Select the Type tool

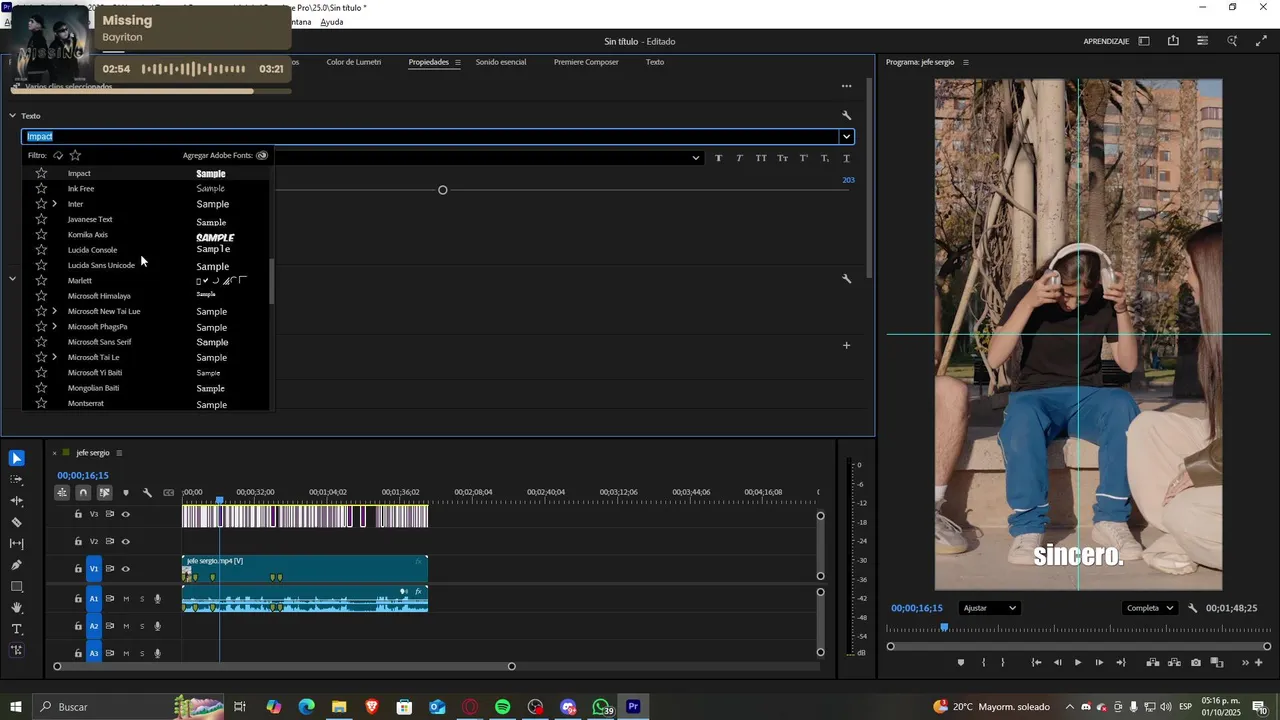pyautogui.click(x=17, y=629)
